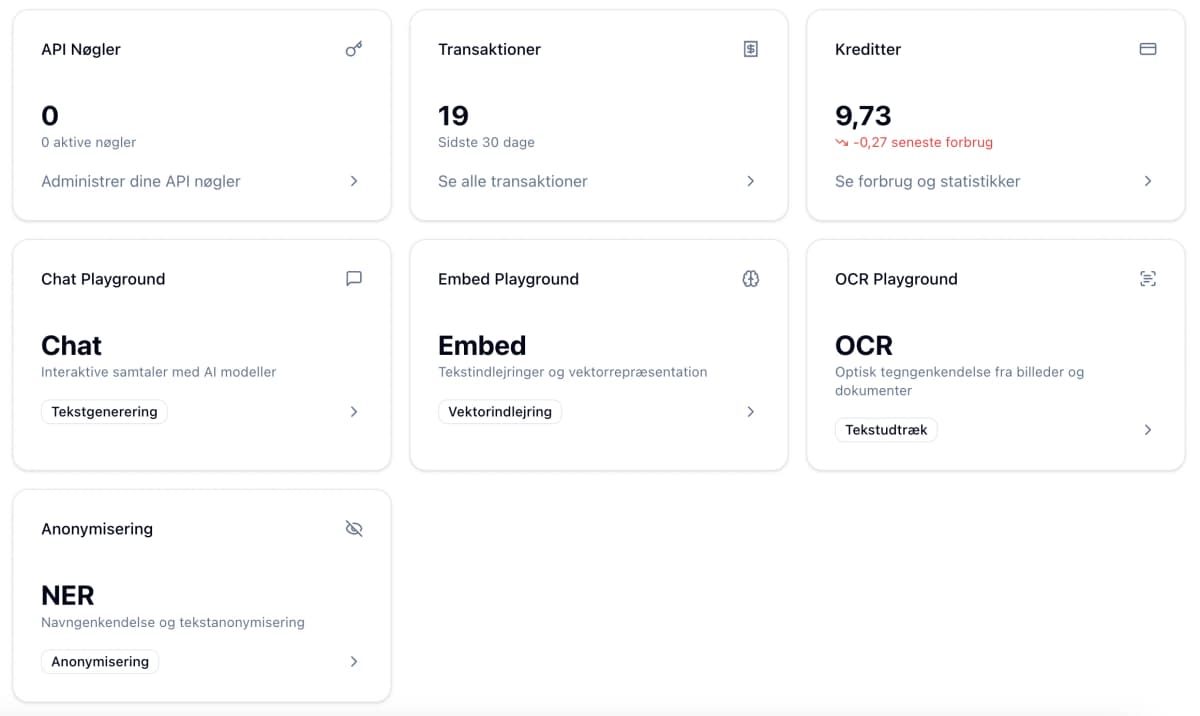Click the brain icon on Embed Playground
1200x716 pixels.
[x=751, y=279]
